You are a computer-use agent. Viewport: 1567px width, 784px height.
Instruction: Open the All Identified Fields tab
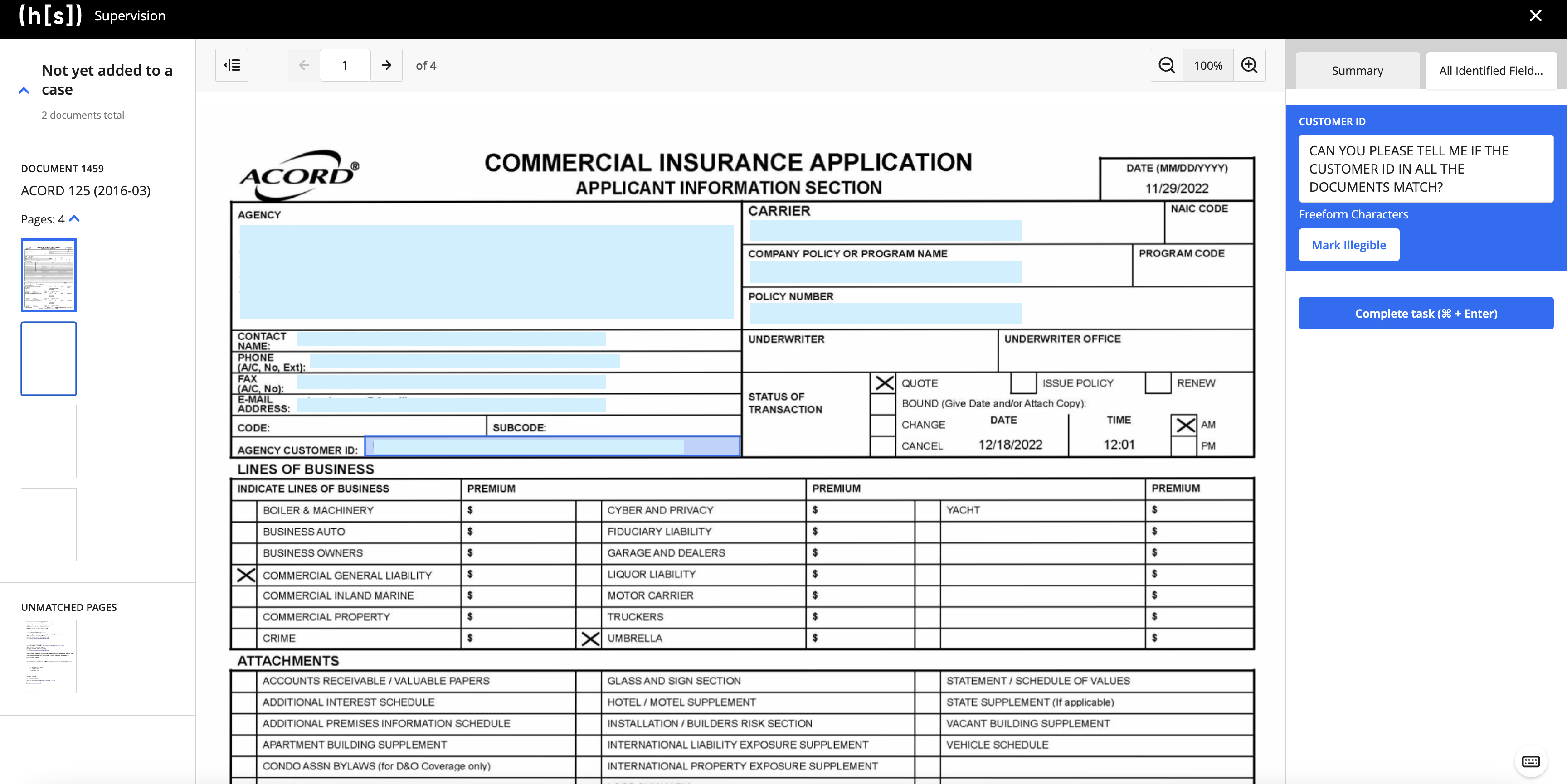tap(1490, 71)
